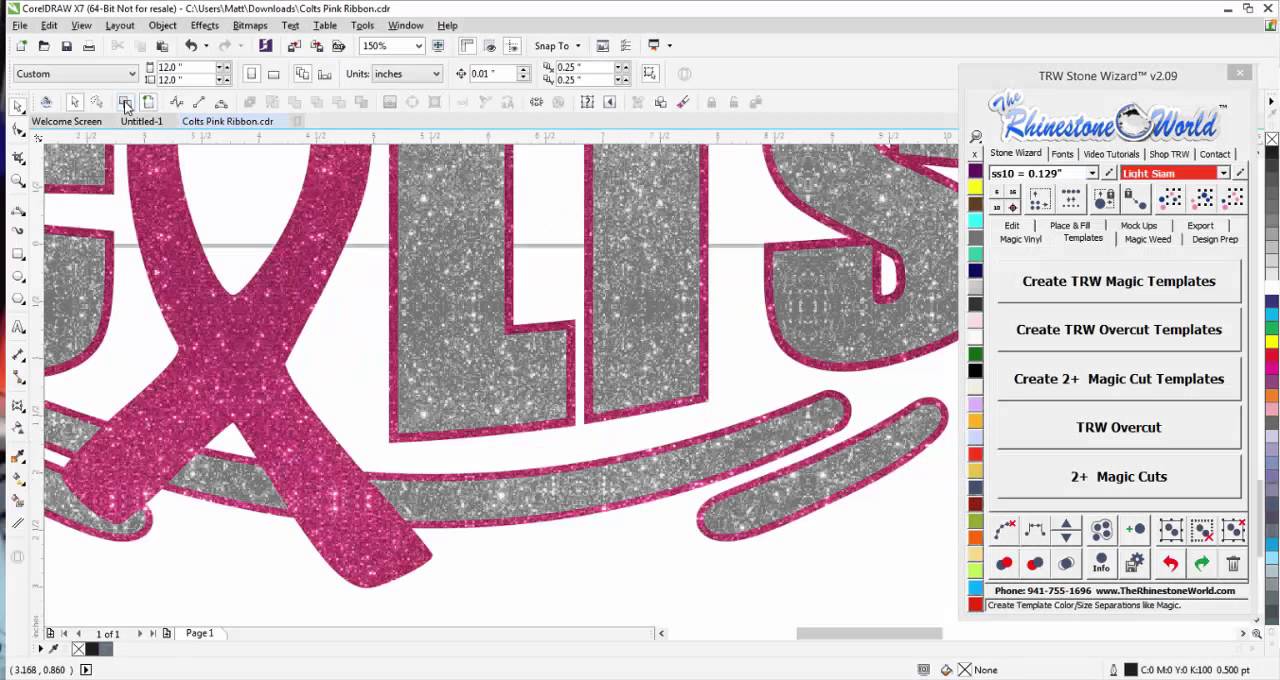Image resolution: width=1280 pixels, height=680 pixels.
Task: Open the Object menu
Action: tap(162, 25)
